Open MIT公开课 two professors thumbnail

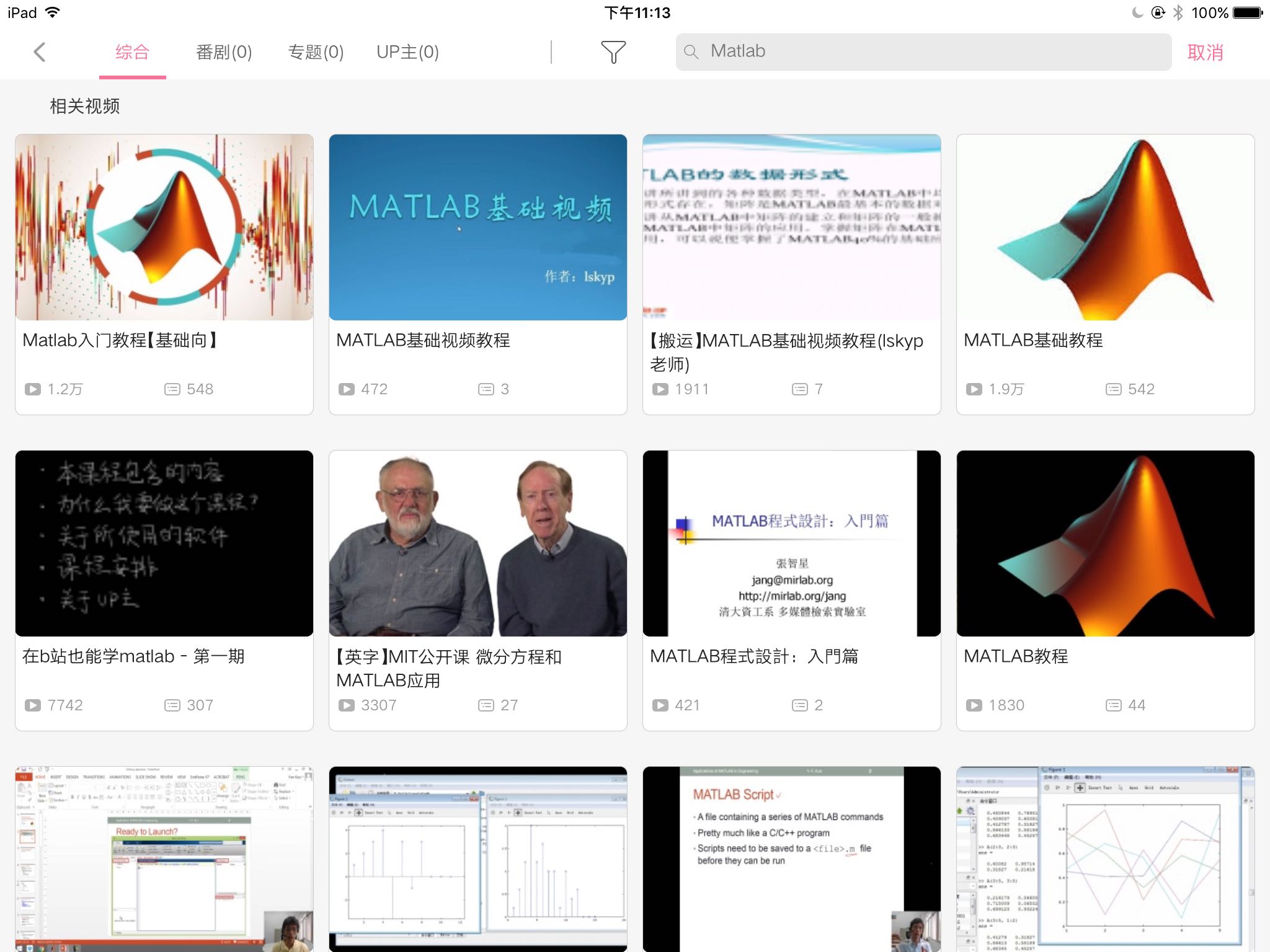[477, 544]
